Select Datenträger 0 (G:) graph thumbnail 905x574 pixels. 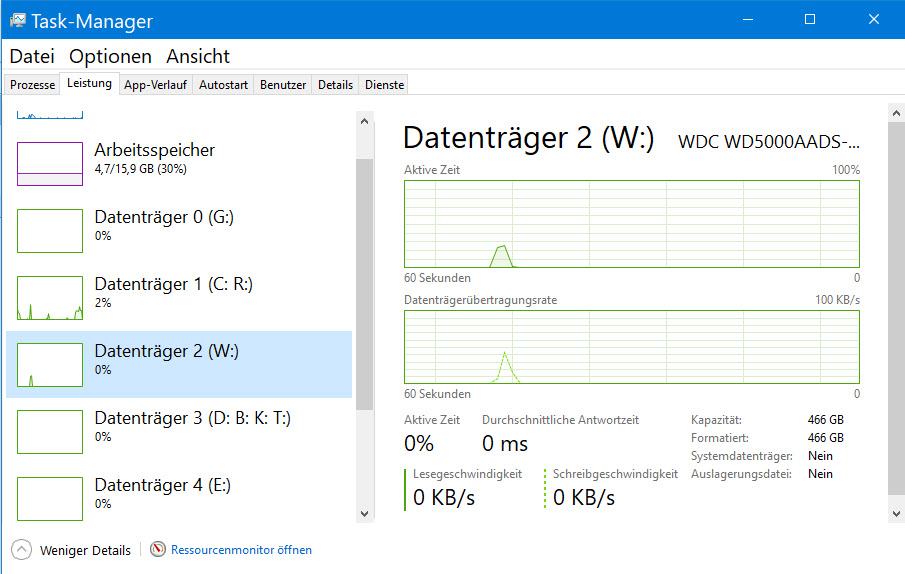50,231
